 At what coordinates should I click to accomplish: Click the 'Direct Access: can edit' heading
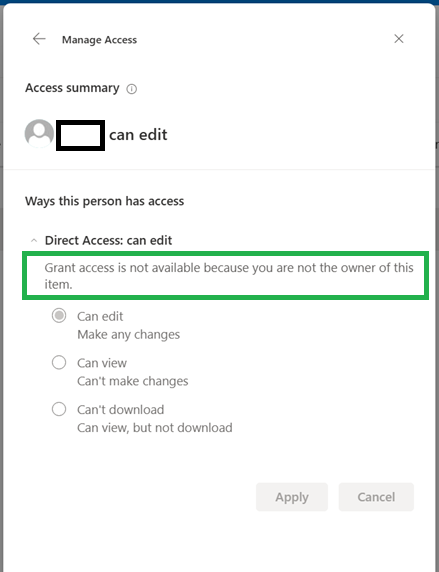[x=108, y=240]
